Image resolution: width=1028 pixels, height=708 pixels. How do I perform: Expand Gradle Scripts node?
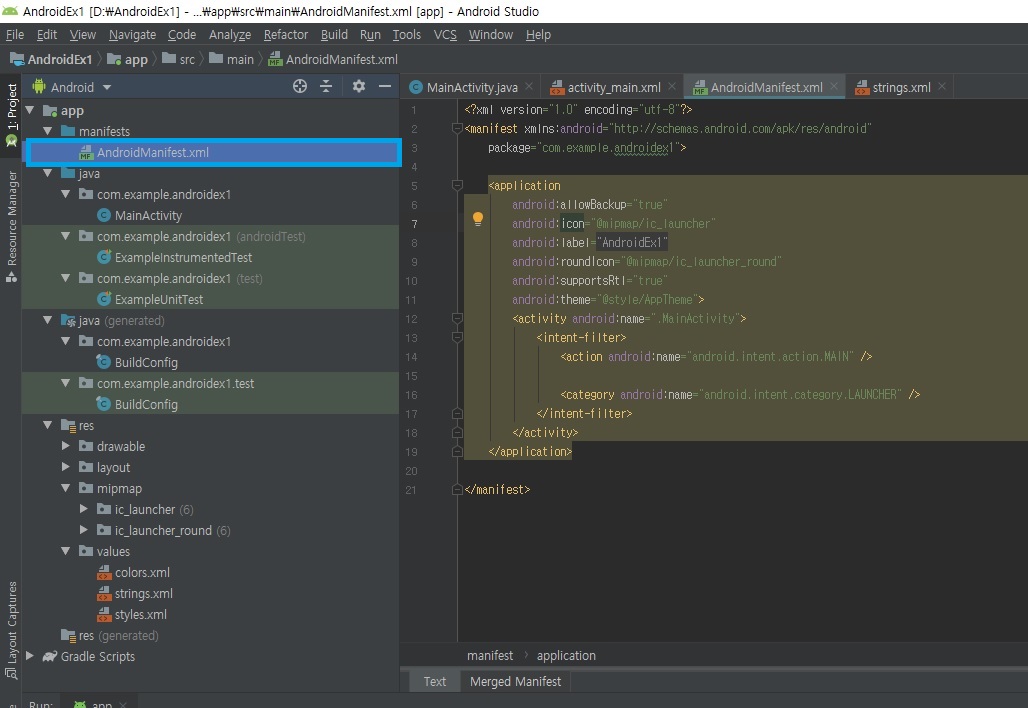30,656
